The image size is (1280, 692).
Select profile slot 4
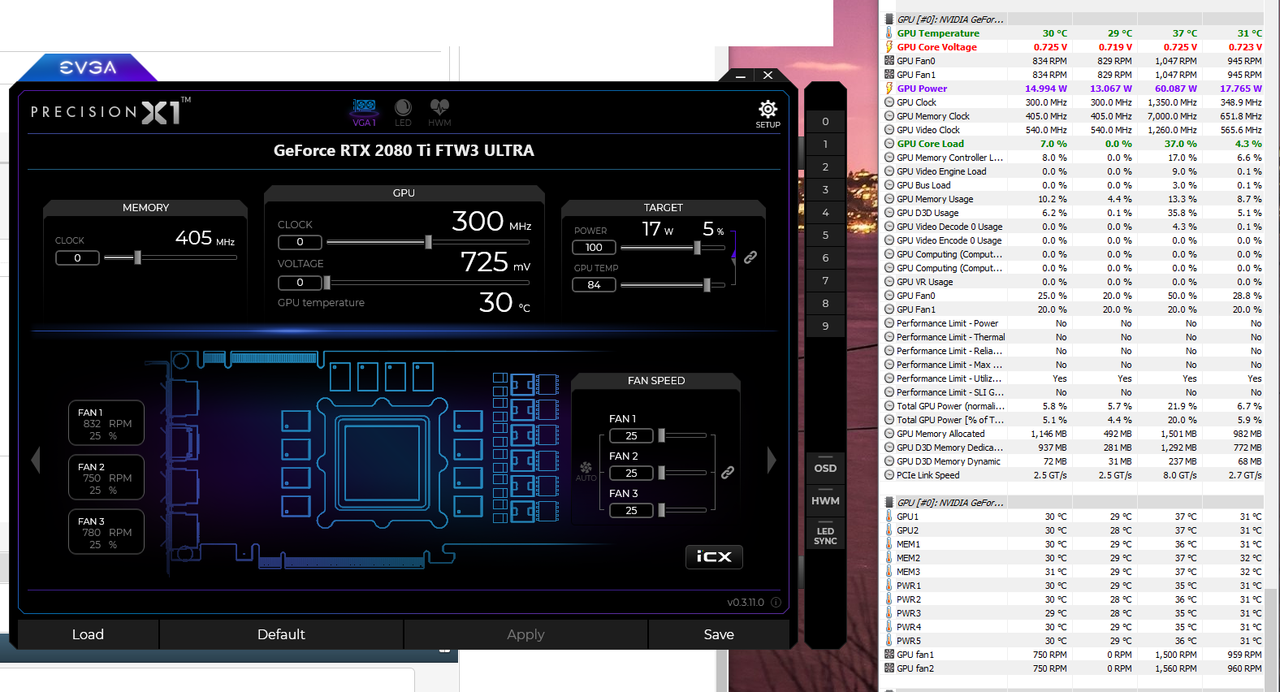(x=825, y=212)
